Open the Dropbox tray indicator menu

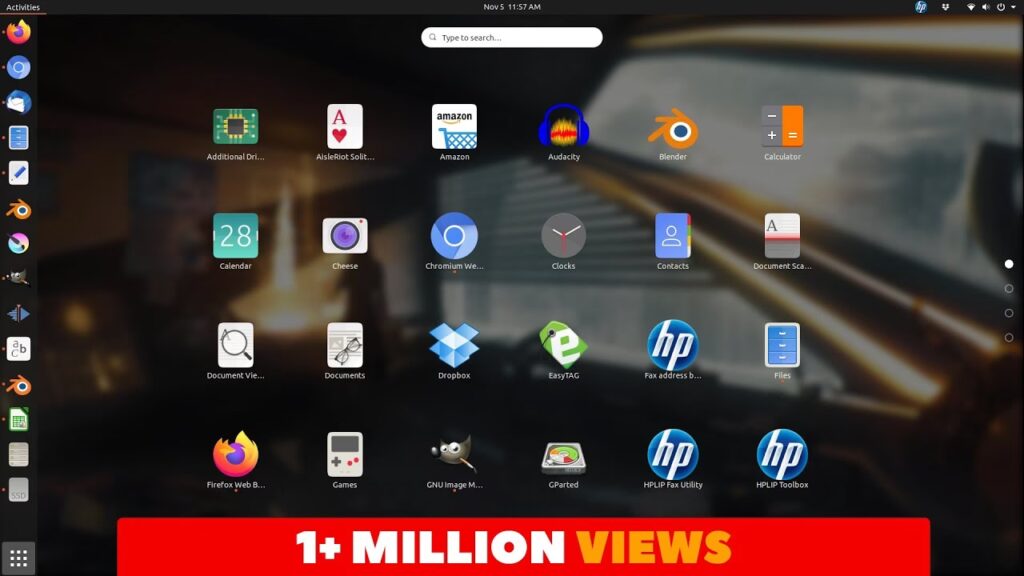click(946, 7)
